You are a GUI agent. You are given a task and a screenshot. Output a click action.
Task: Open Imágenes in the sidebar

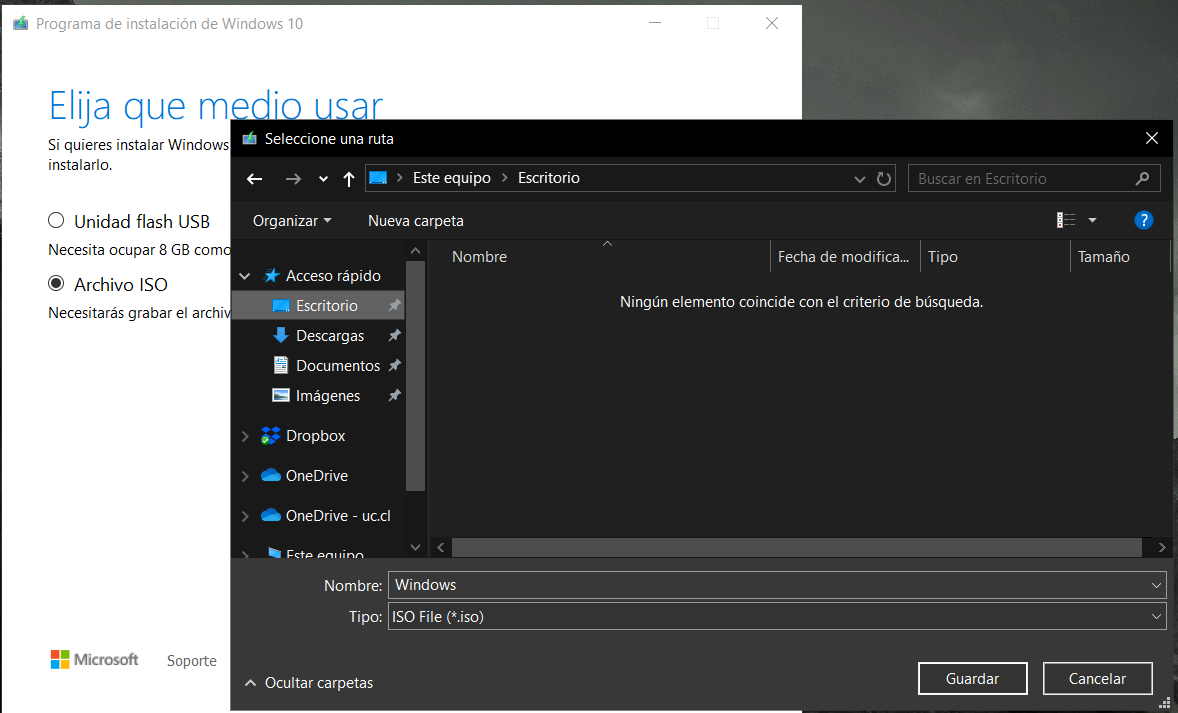click(328, 396)
